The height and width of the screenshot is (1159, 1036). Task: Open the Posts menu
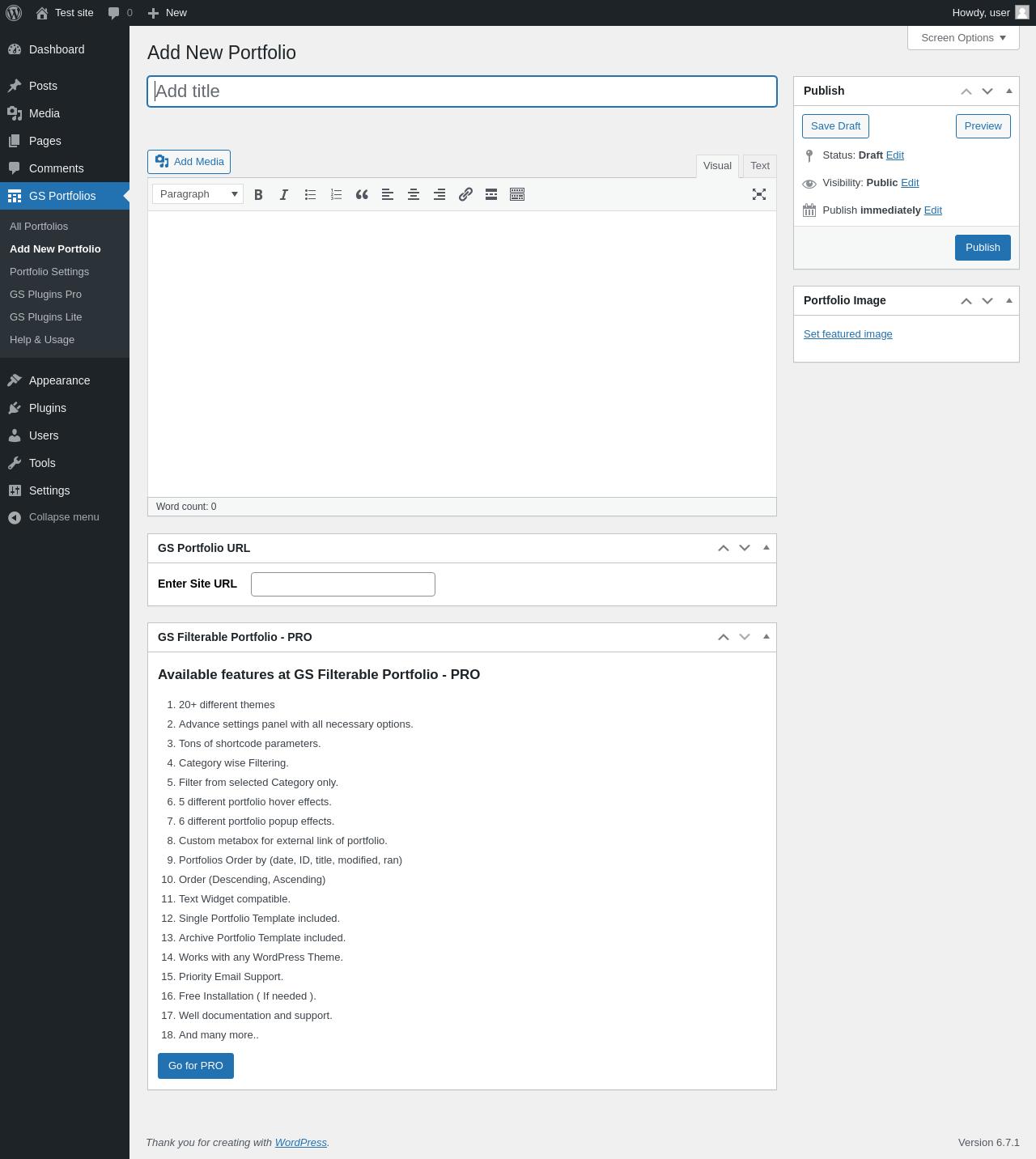[65, 86]
